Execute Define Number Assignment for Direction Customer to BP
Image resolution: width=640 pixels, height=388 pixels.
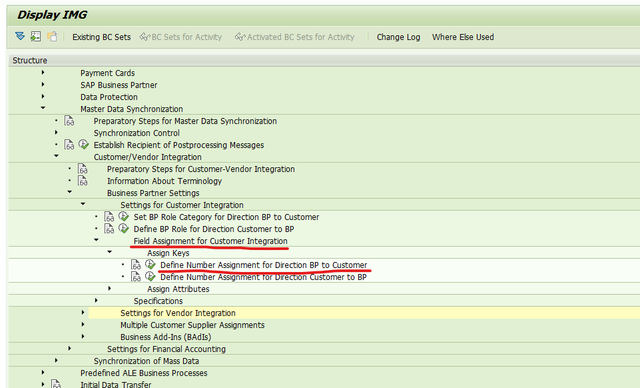pyautogui.click(x=150, y=276)
